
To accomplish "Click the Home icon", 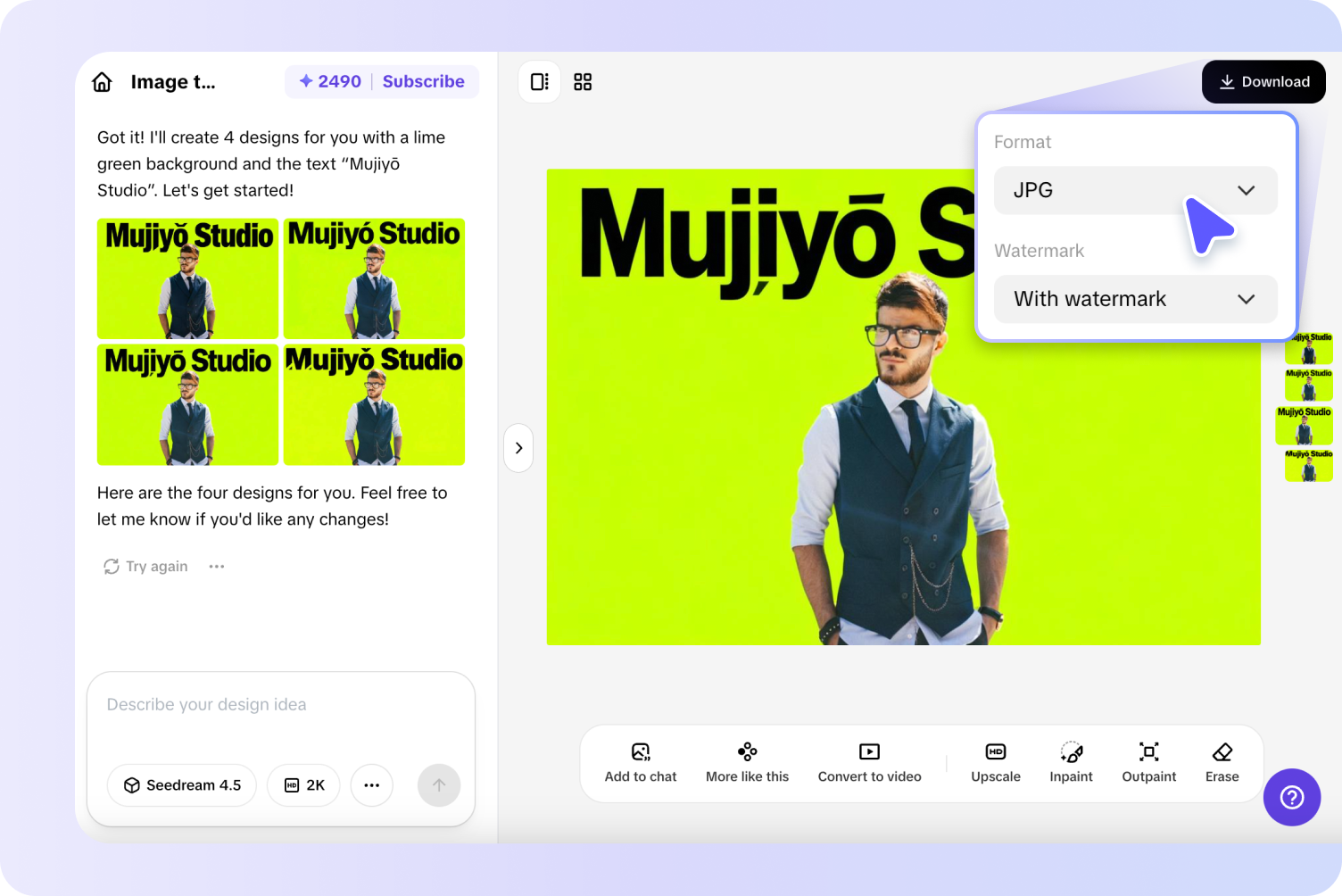I will [103, 82].
